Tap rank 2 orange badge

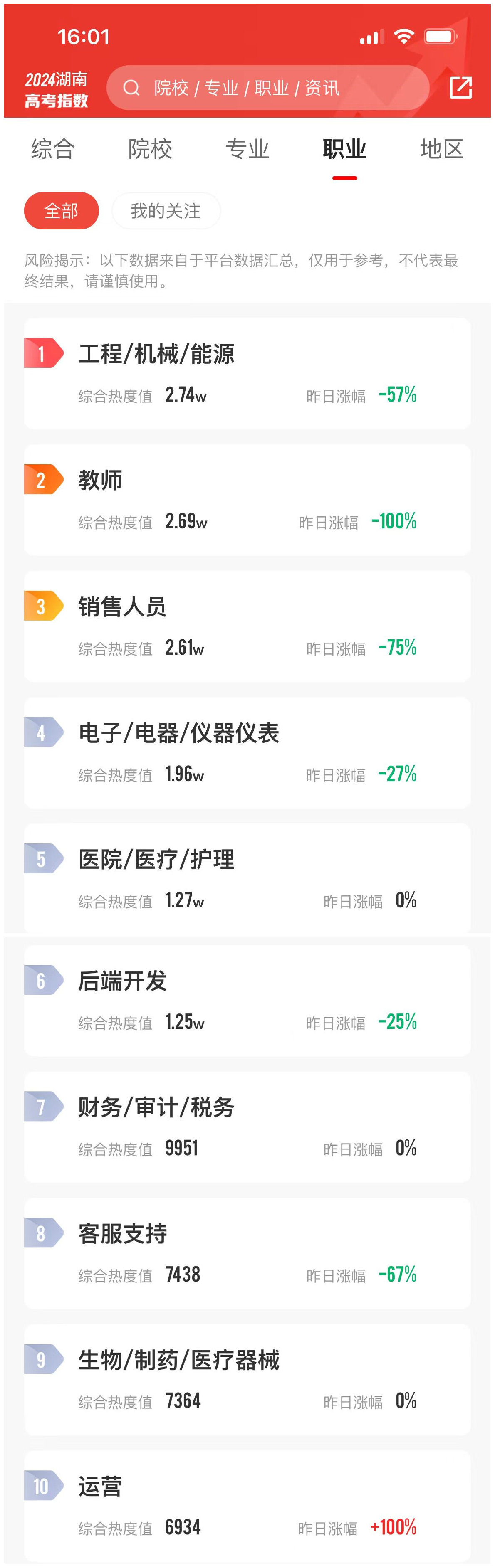pyautogui.click(x=43, y=480)
